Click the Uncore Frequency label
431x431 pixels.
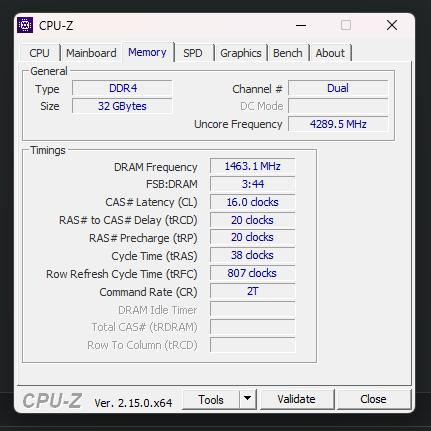pyautogui.click(x=238, y=124)
